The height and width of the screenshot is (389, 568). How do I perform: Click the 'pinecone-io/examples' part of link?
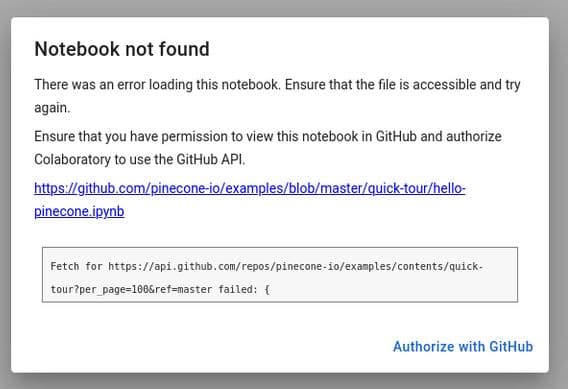click(216, 188)
